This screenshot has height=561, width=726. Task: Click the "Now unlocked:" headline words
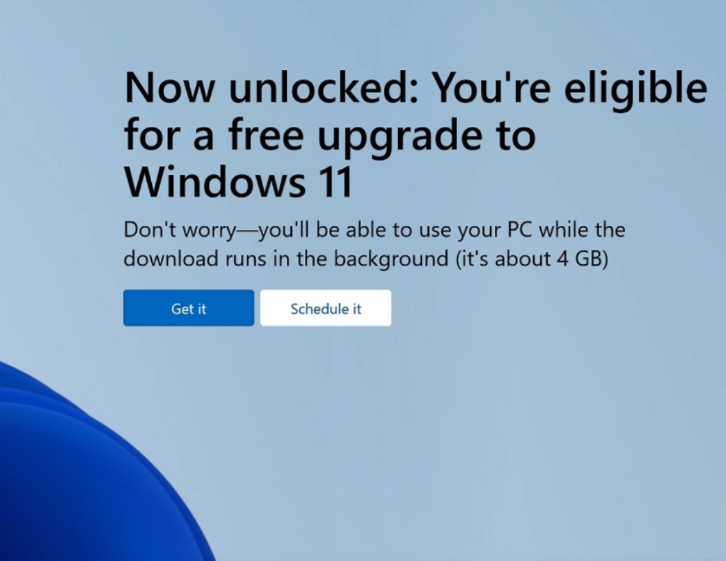click(x=272, y=88)
